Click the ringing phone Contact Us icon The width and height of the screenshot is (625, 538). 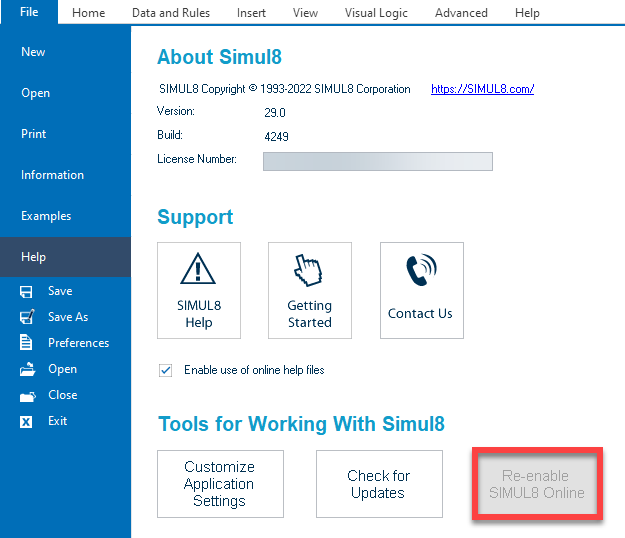tap(422, 270)
